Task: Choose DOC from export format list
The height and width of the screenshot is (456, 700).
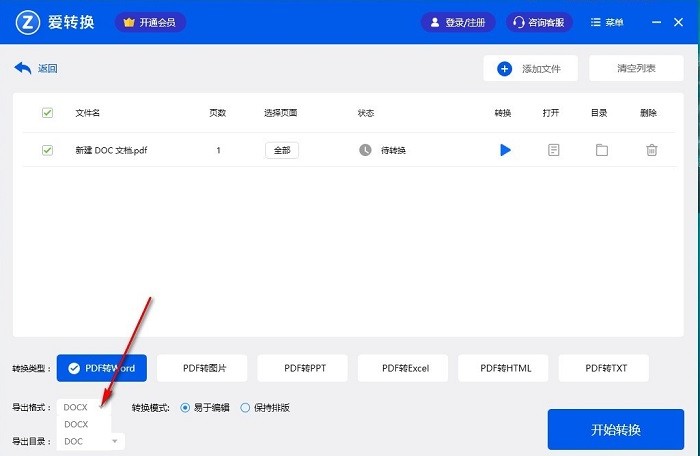Action: [x=74, y=441]
